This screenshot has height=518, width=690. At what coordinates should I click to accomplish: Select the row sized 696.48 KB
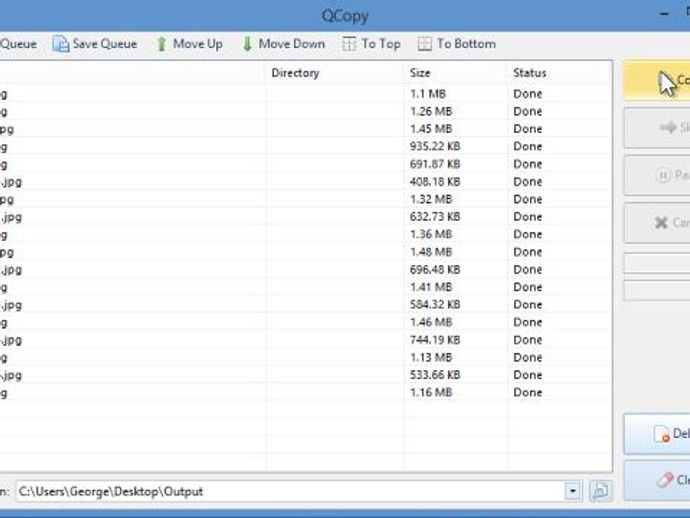coord(306,270)
